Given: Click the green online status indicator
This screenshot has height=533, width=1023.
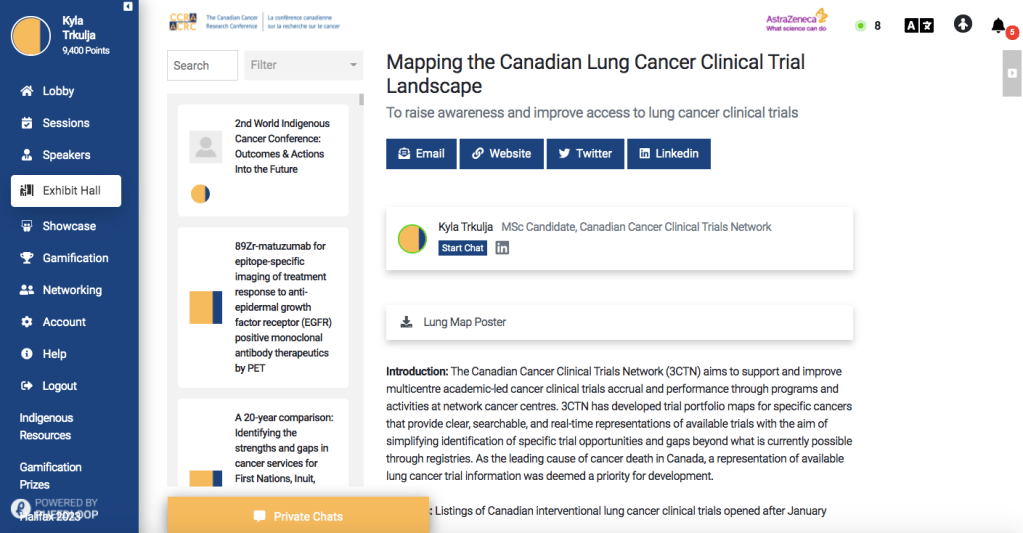Looking at the screenshot, I should (x=860, y=26).
